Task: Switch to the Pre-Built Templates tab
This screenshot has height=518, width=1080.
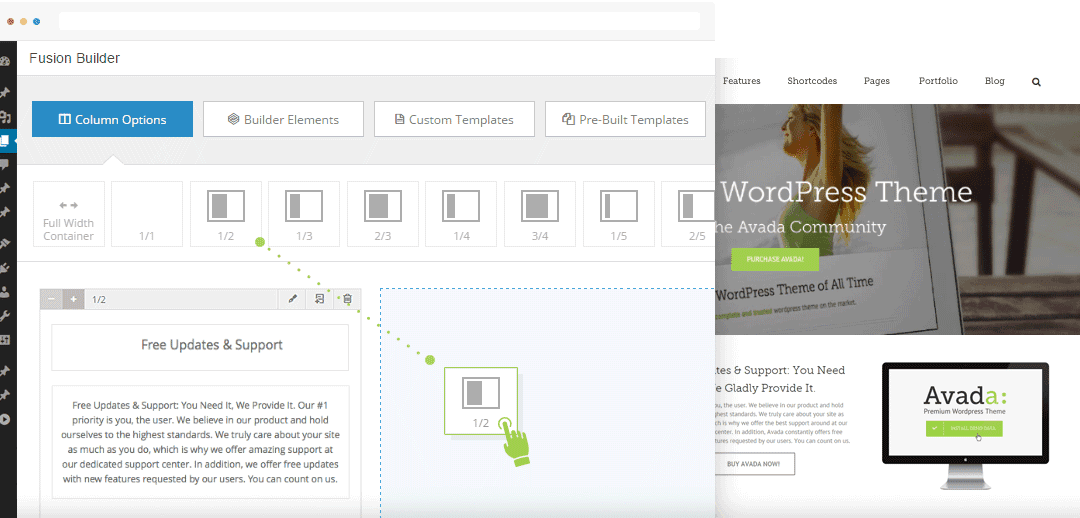Action: [x=625, y=119]
